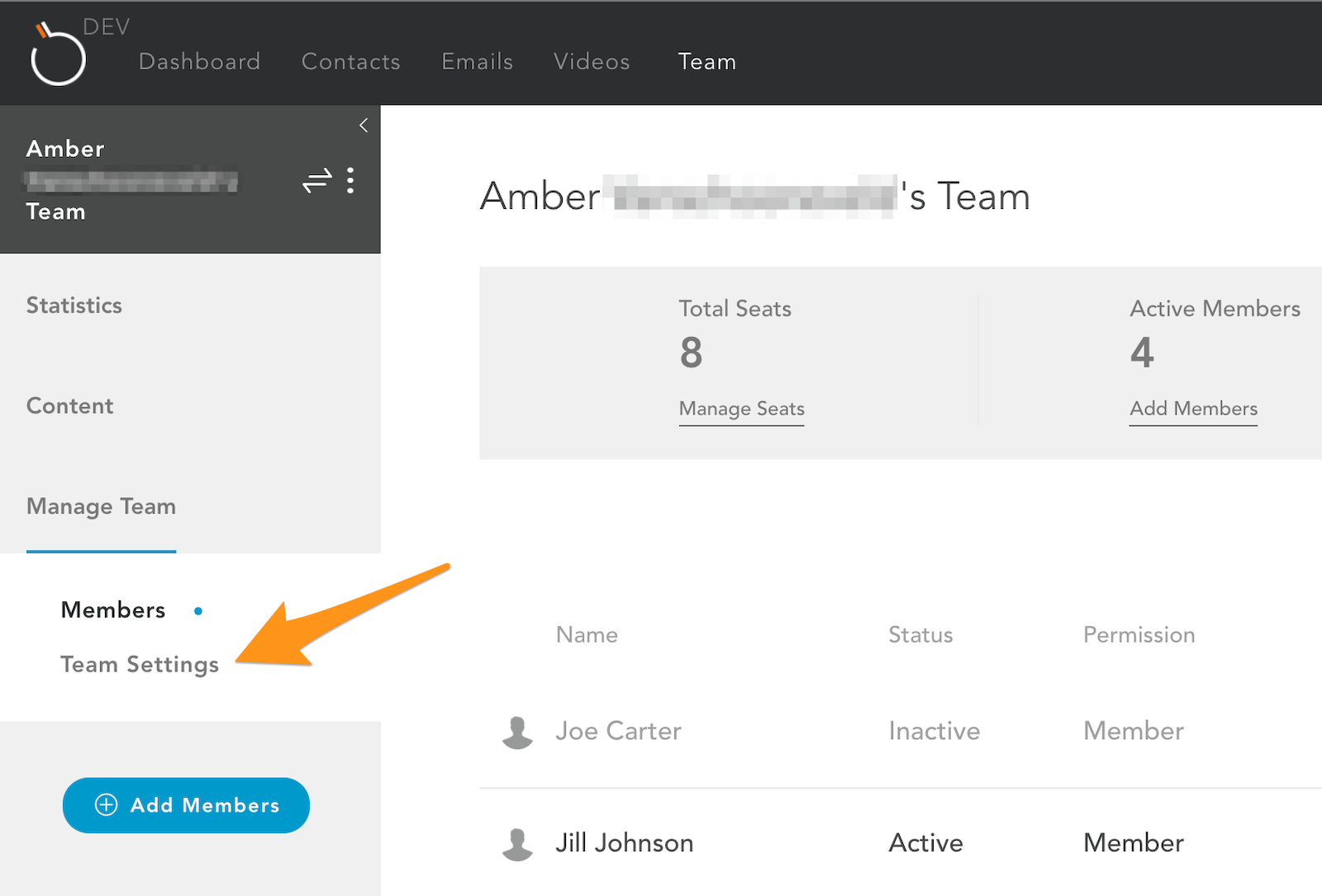Click the Active Members value 4
Image resolution: width=1322 pixels, height=896 pixels.
click(1142, 353)
